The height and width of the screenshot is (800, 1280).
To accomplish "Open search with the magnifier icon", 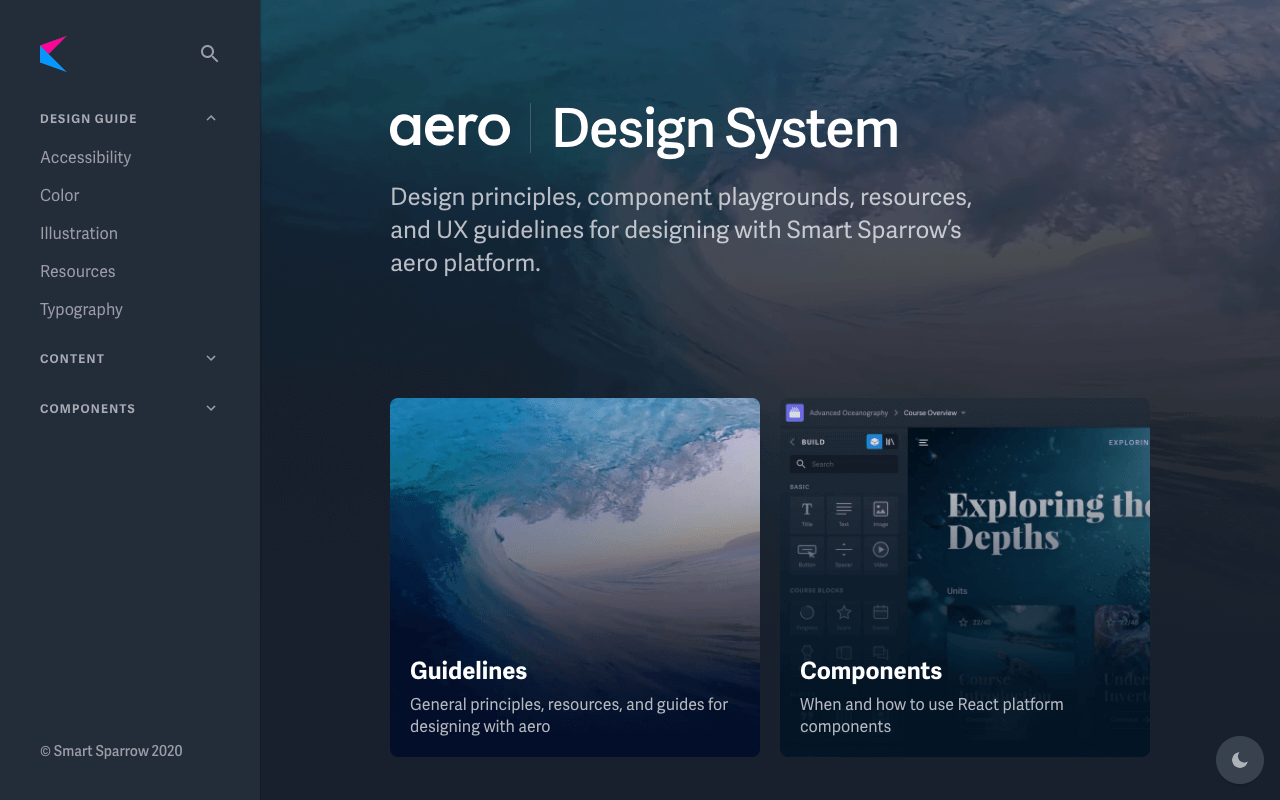I will [x=209, y=54].
